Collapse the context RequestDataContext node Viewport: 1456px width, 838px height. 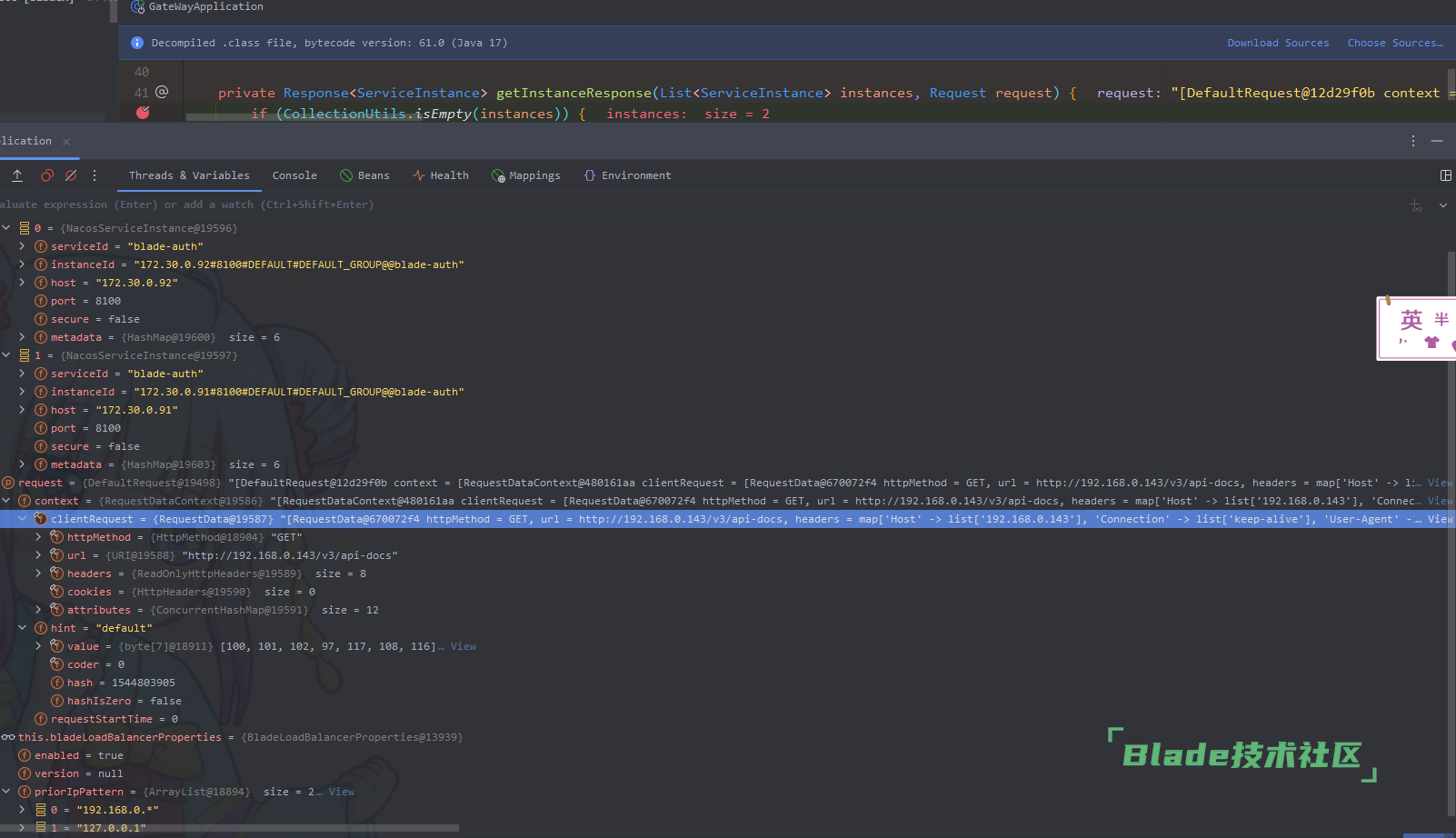pyautogui.click(x=6, y=501)
